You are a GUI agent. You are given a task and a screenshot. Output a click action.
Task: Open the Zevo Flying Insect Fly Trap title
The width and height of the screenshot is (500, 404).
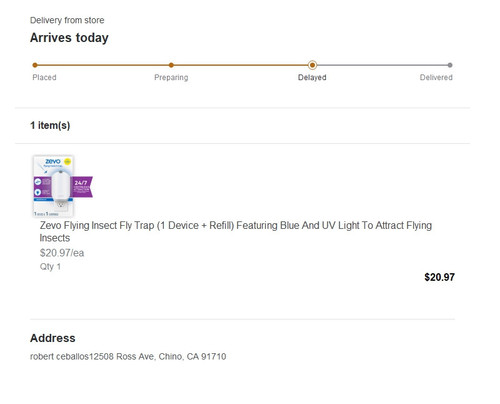[236, 231]
